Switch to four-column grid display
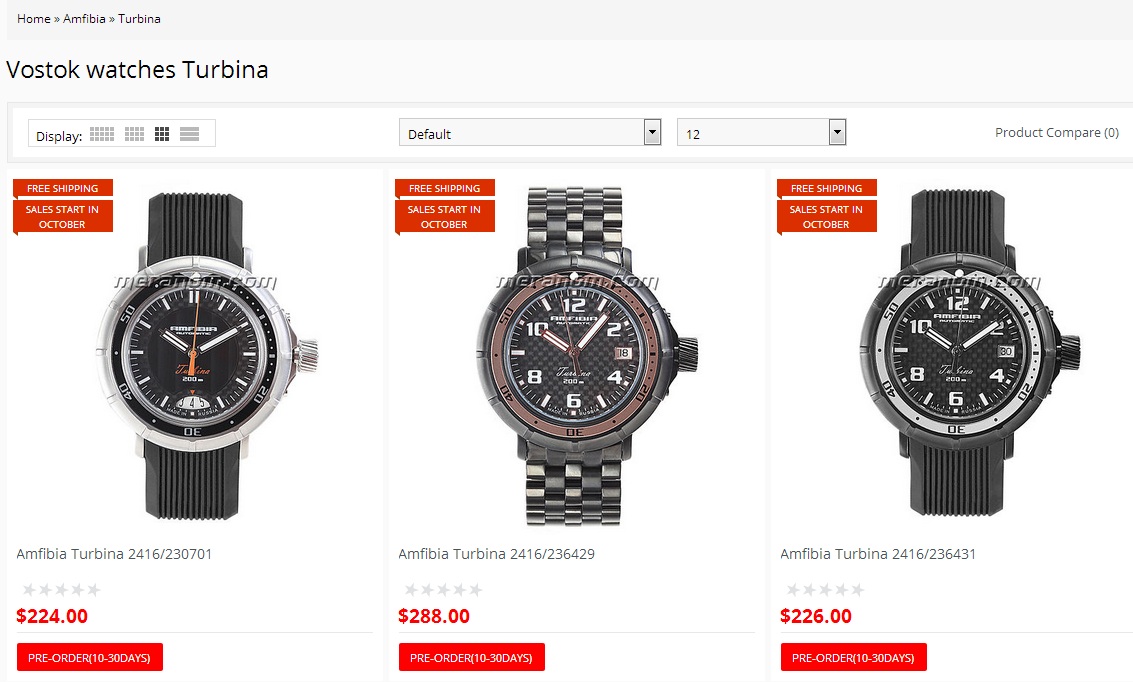1133x682 pixels. [x=134, y=134]
